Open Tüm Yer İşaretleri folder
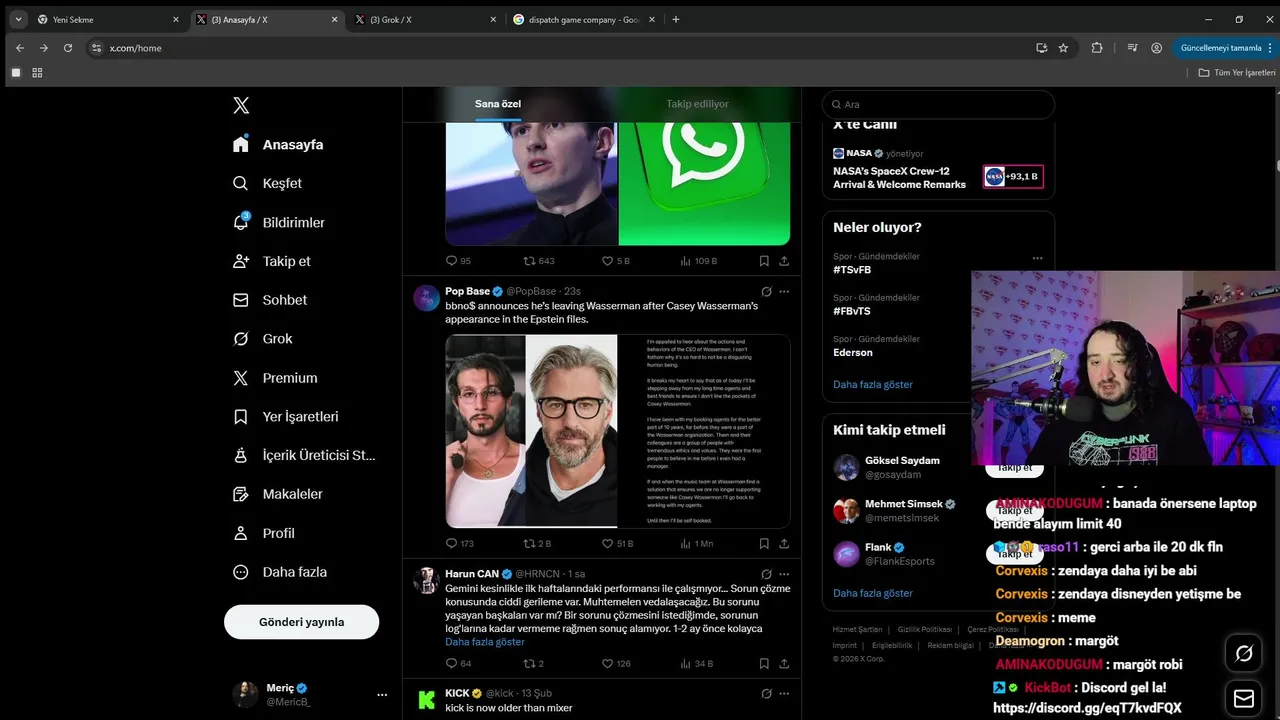This screenshot has width=1280, height=720. tap(1237, 73)
